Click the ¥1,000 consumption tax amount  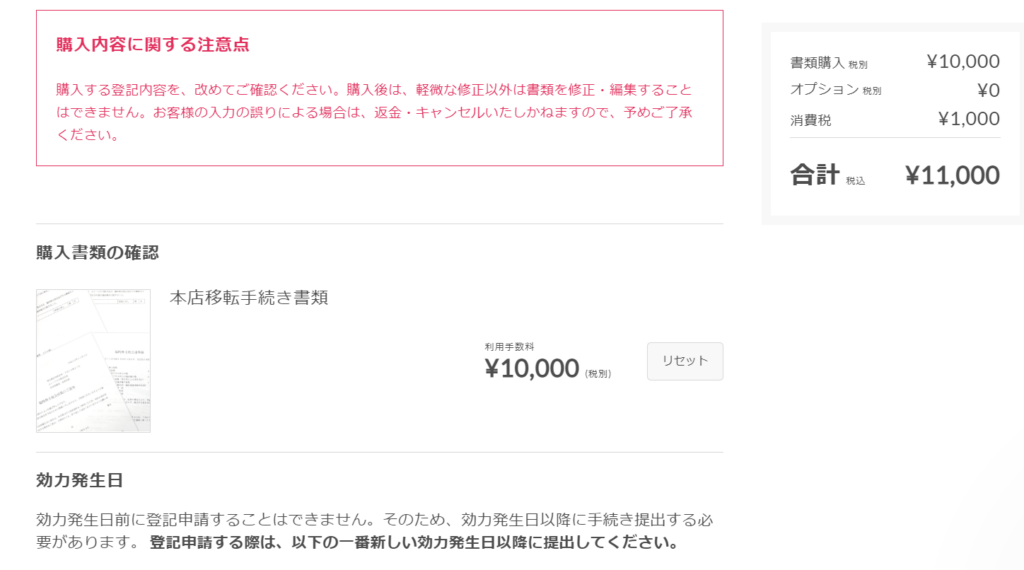pyautogui.click(x=968, y=119)
